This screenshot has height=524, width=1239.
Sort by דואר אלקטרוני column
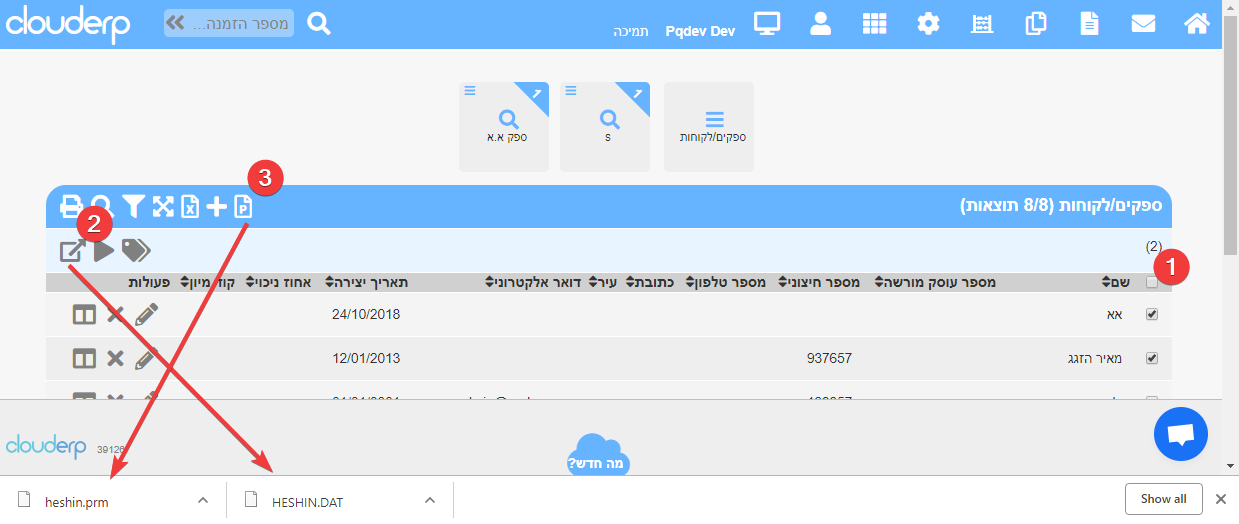point(535,283)
